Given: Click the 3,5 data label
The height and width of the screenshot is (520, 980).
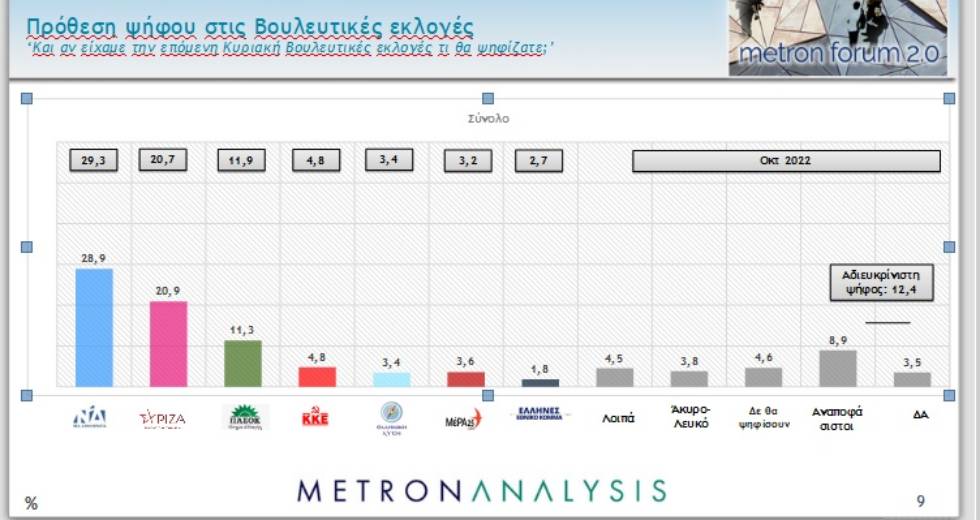Looking at the screenshot, I should pyautogui.click(x=912, y=362).
